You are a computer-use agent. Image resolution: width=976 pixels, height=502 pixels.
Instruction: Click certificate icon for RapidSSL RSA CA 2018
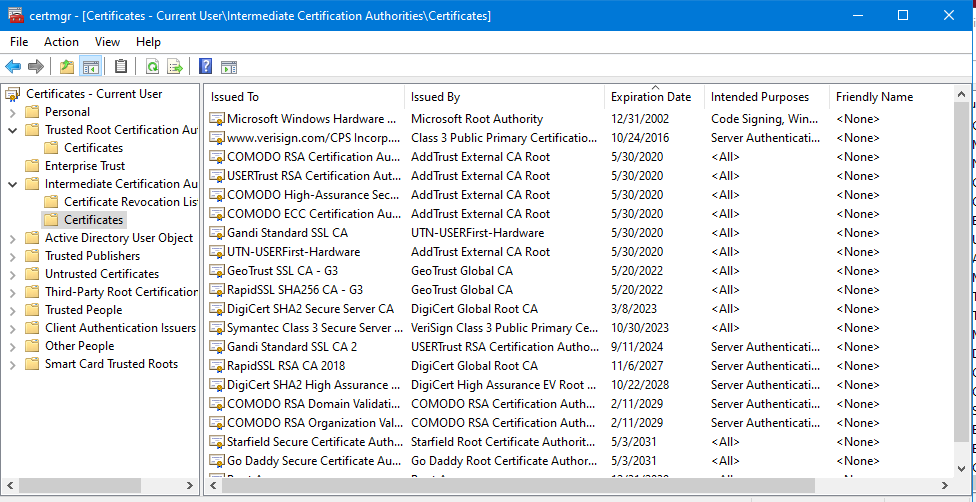point(217,366)
